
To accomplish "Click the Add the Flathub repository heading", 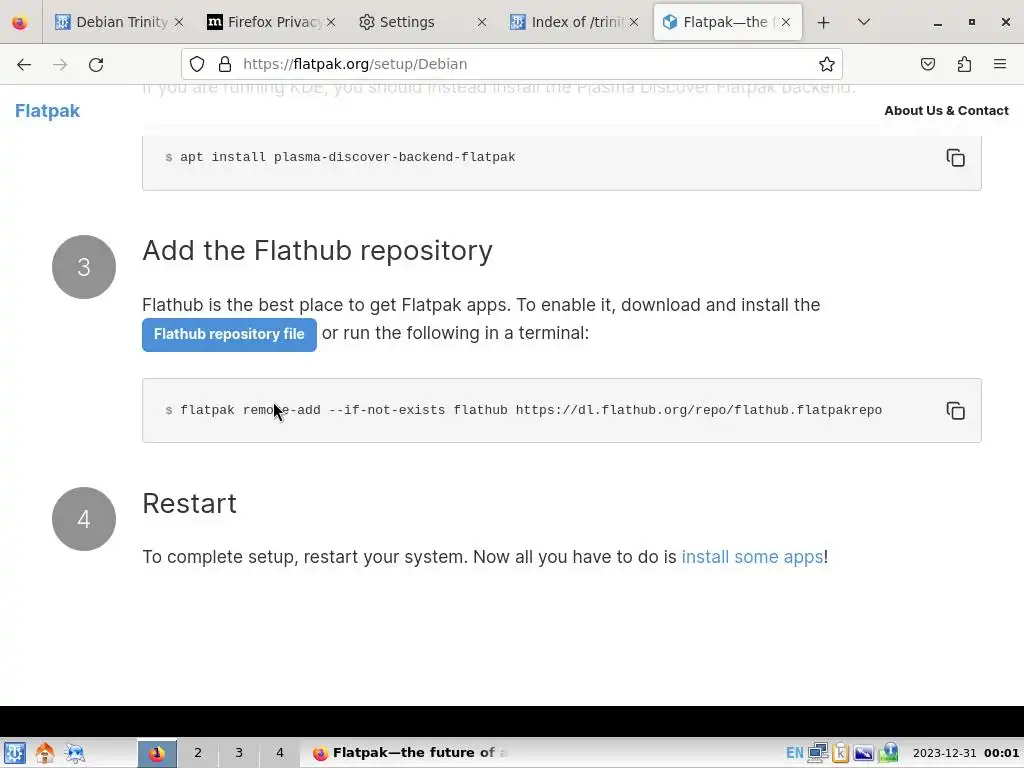I will tap(317, 251).
